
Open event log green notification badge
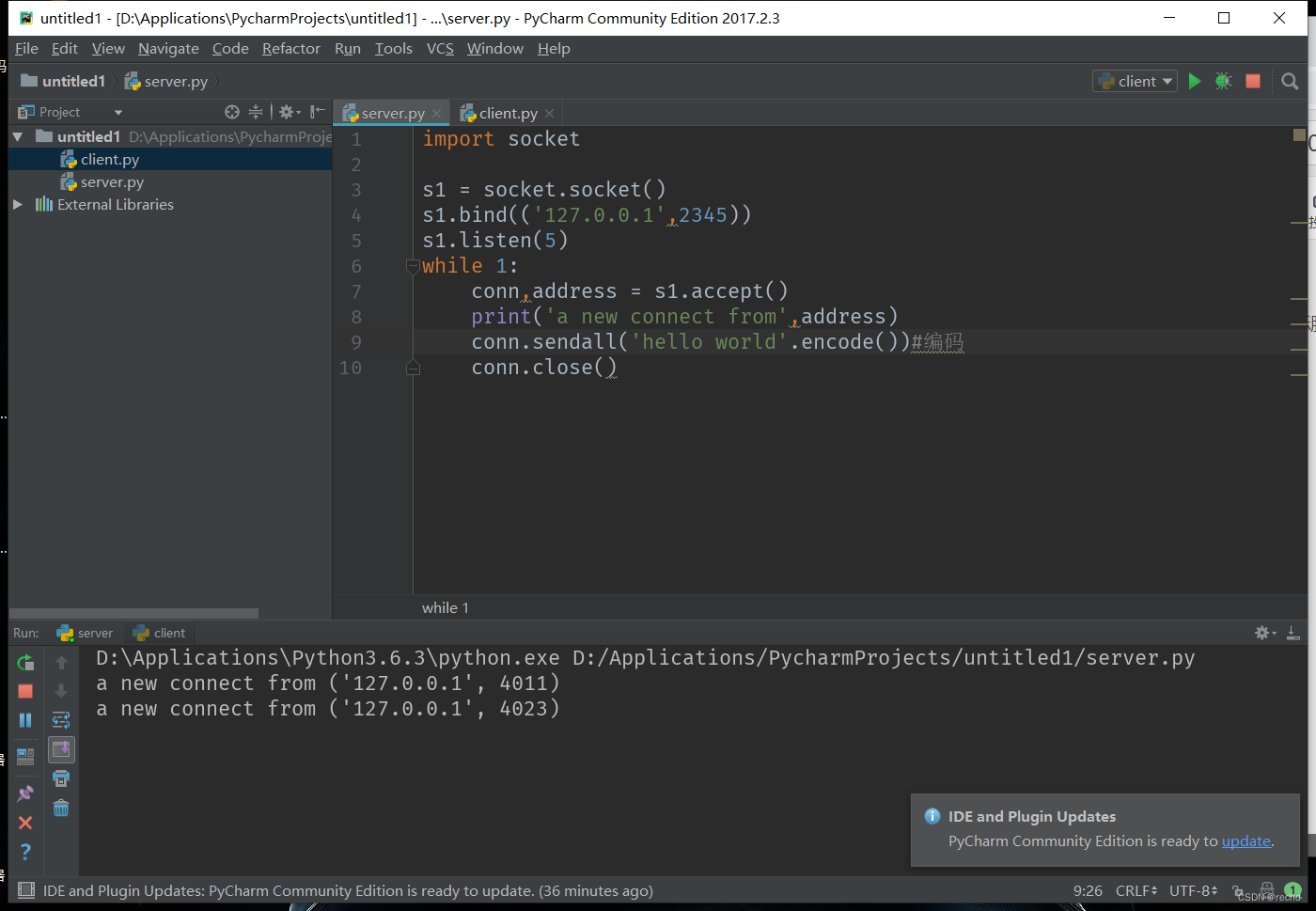[x=1292, y=889]
